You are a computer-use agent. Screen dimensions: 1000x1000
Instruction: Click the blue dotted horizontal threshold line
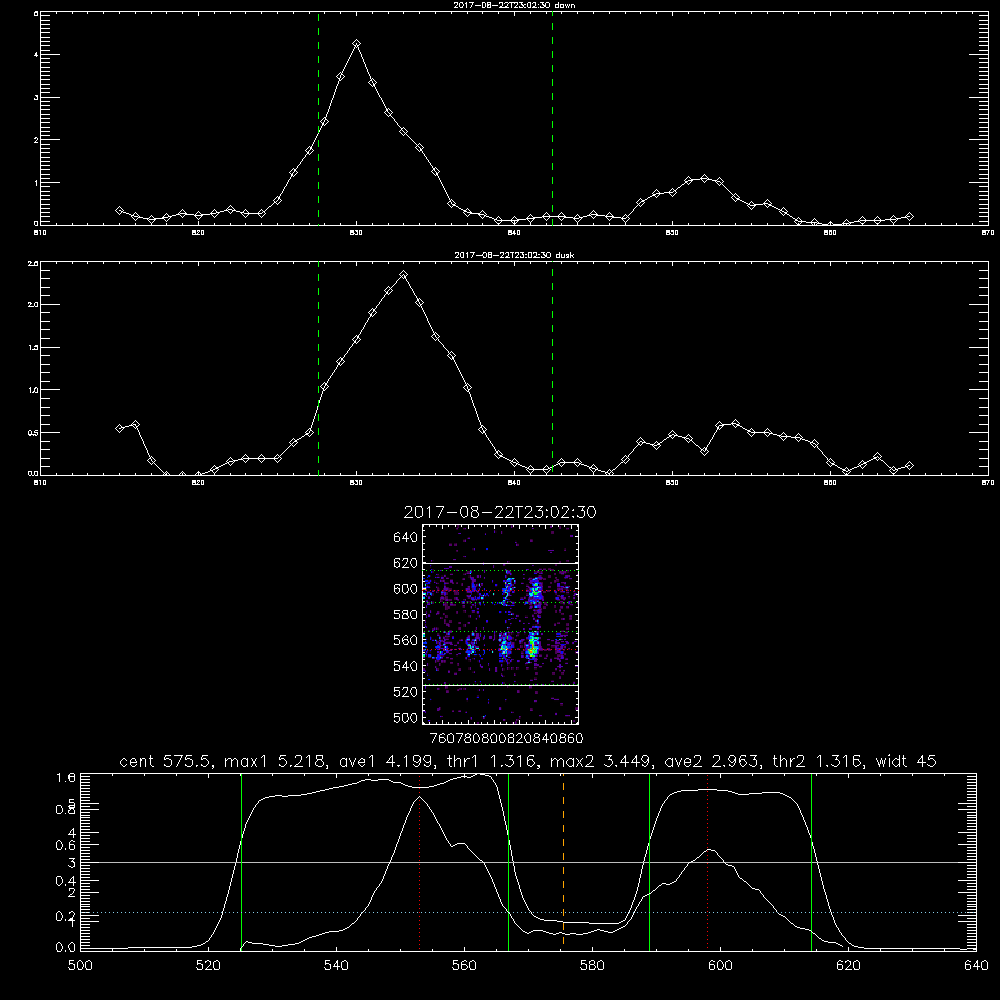point(528,913)
